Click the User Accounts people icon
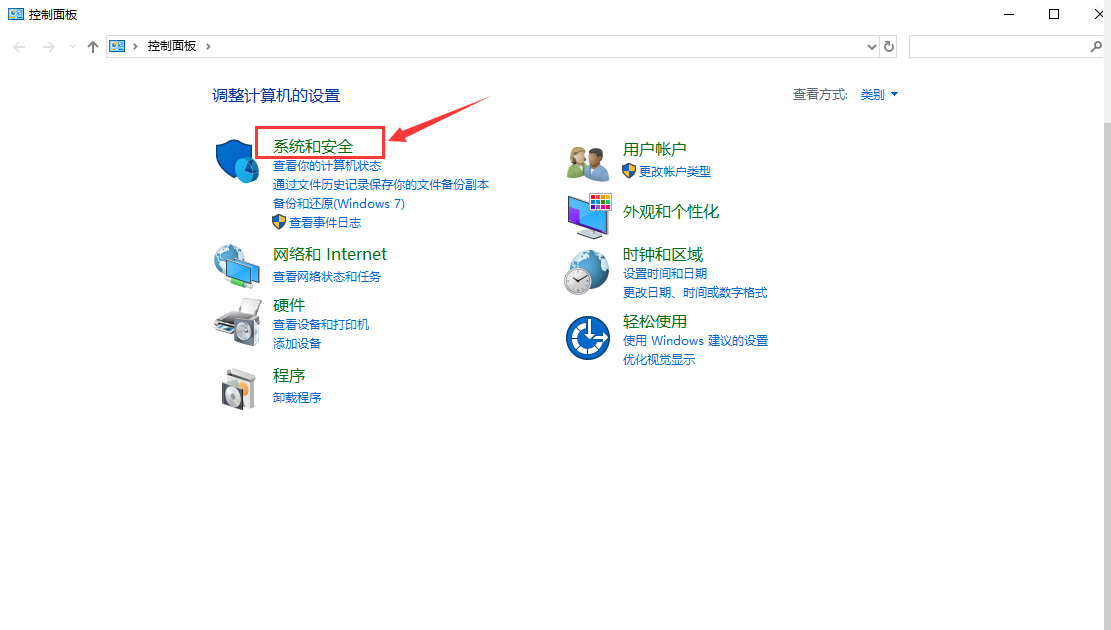 [x=588, y=163]
